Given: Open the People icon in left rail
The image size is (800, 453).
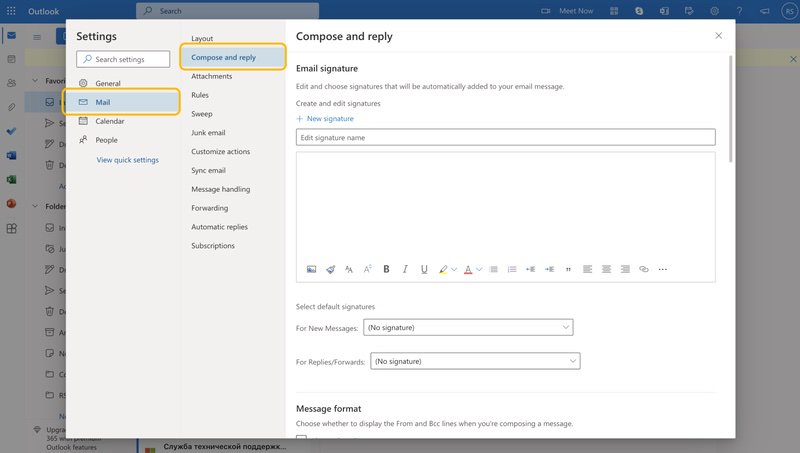Looking at the screenshot, I should click(x=11, y=83).
